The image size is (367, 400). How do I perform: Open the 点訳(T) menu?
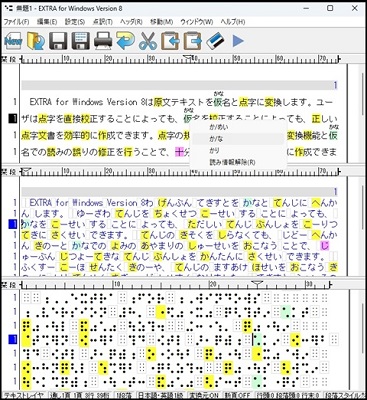coord(102,22)
